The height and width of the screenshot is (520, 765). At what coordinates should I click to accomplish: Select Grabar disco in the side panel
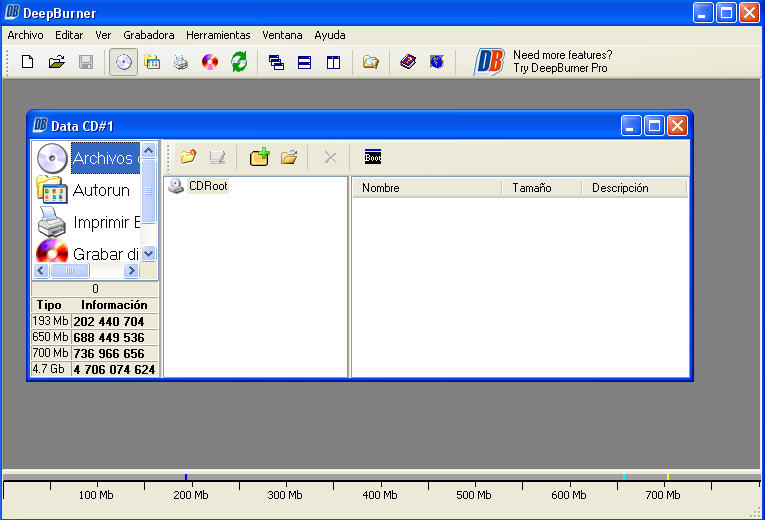point(106,254)
